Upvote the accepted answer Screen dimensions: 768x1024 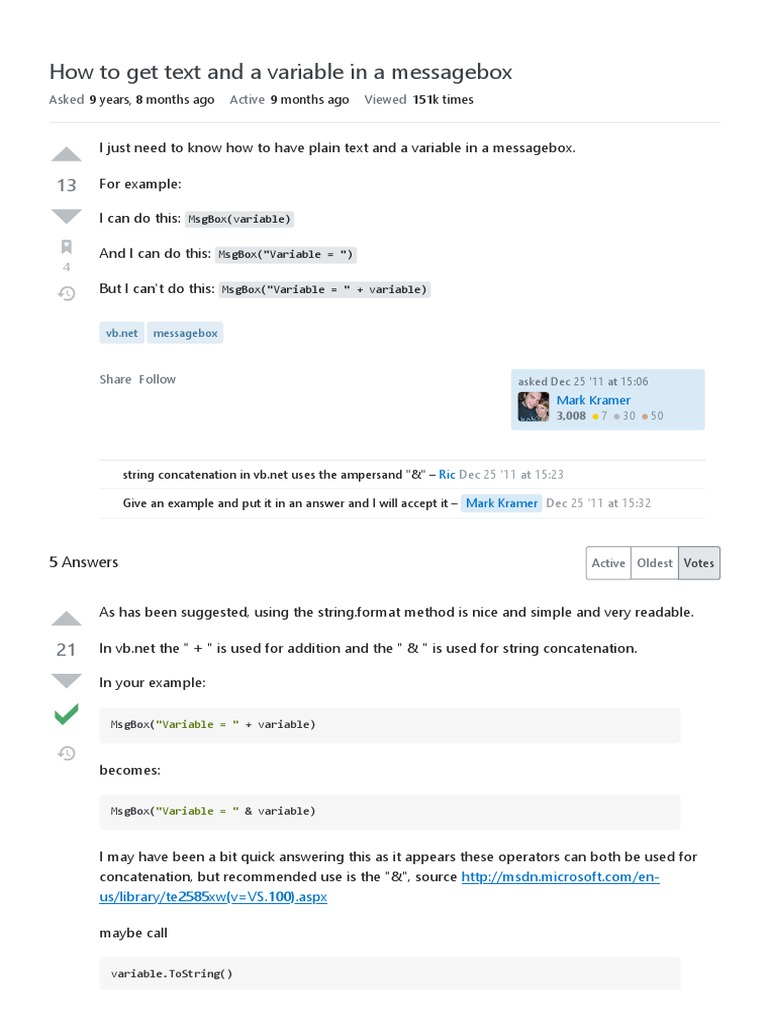pyautogui.click(x=66, y=618)
